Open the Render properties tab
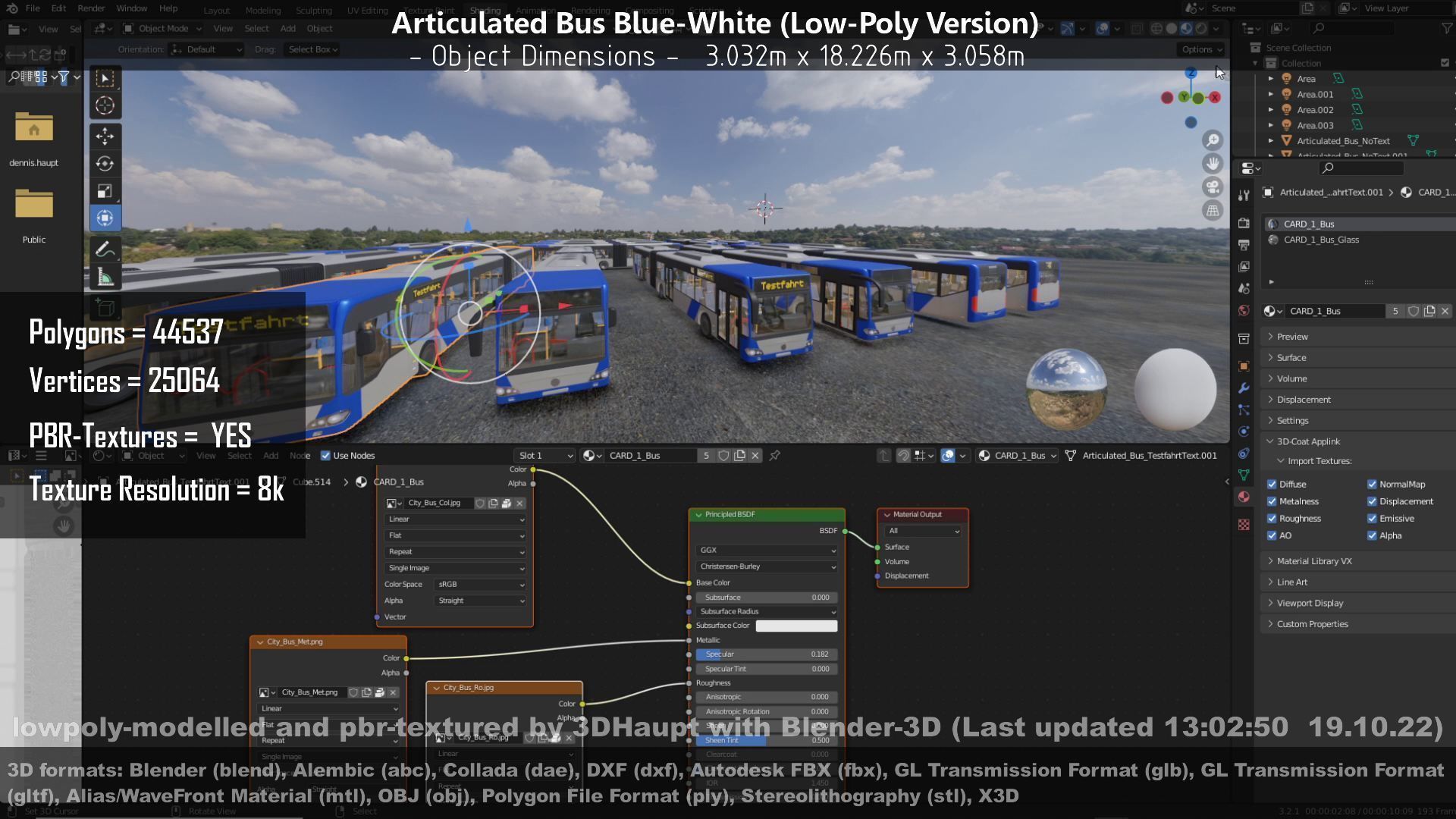This screenshot has width=1456, height=819. click(1244, 223)
